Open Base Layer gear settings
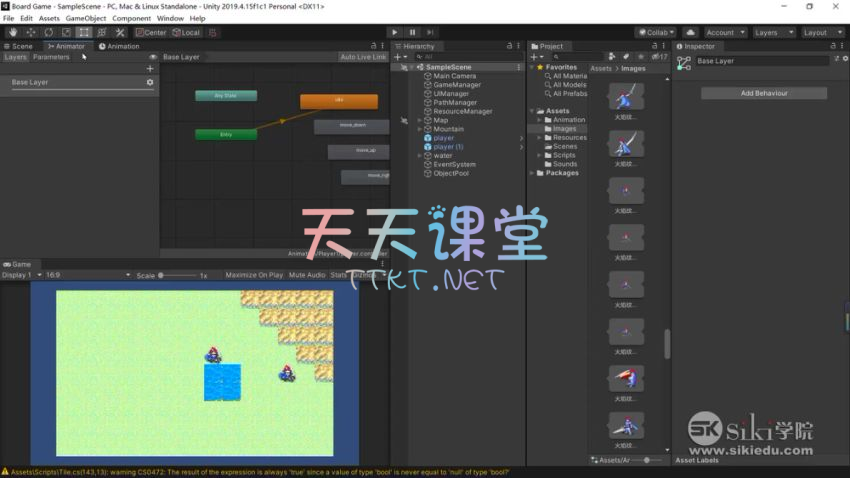The height and width of the screenshot is (478, 850). tap(150, 82)
